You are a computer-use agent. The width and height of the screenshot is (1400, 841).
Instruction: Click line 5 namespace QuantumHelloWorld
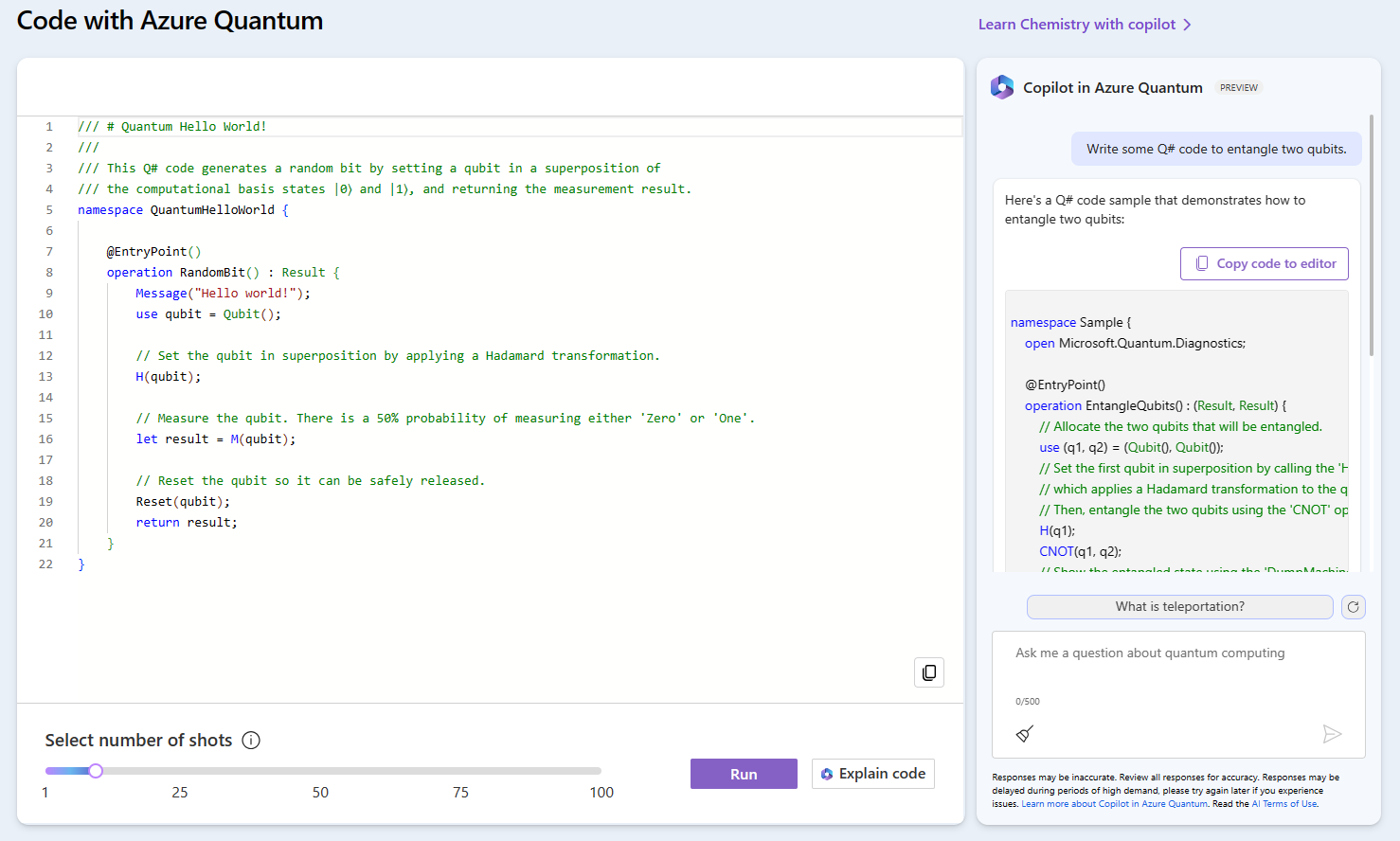point(183,210)
